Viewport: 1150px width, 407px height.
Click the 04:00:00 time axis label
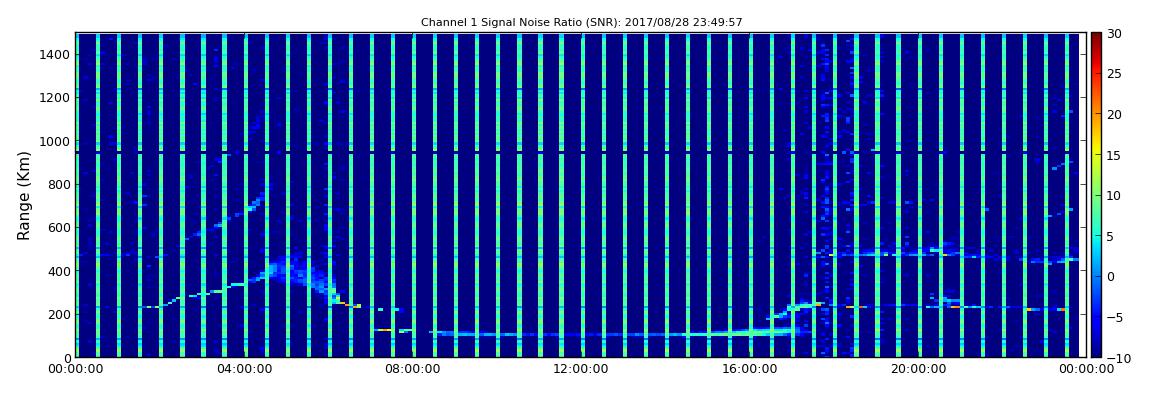[x=243, y=369]
